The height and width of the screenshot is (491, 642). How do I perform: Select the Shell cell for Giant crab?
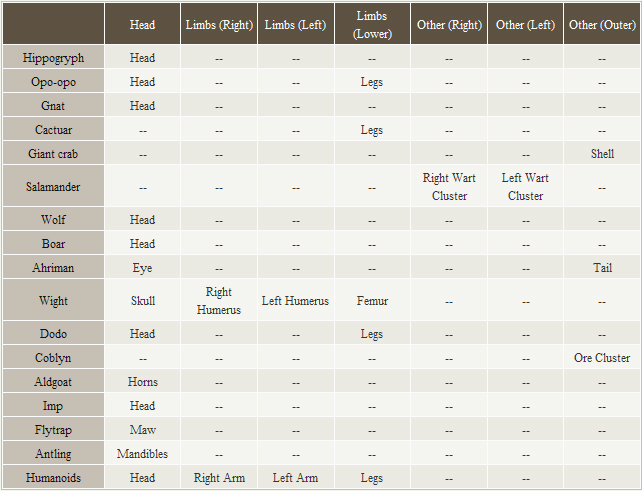click(602, 154)
